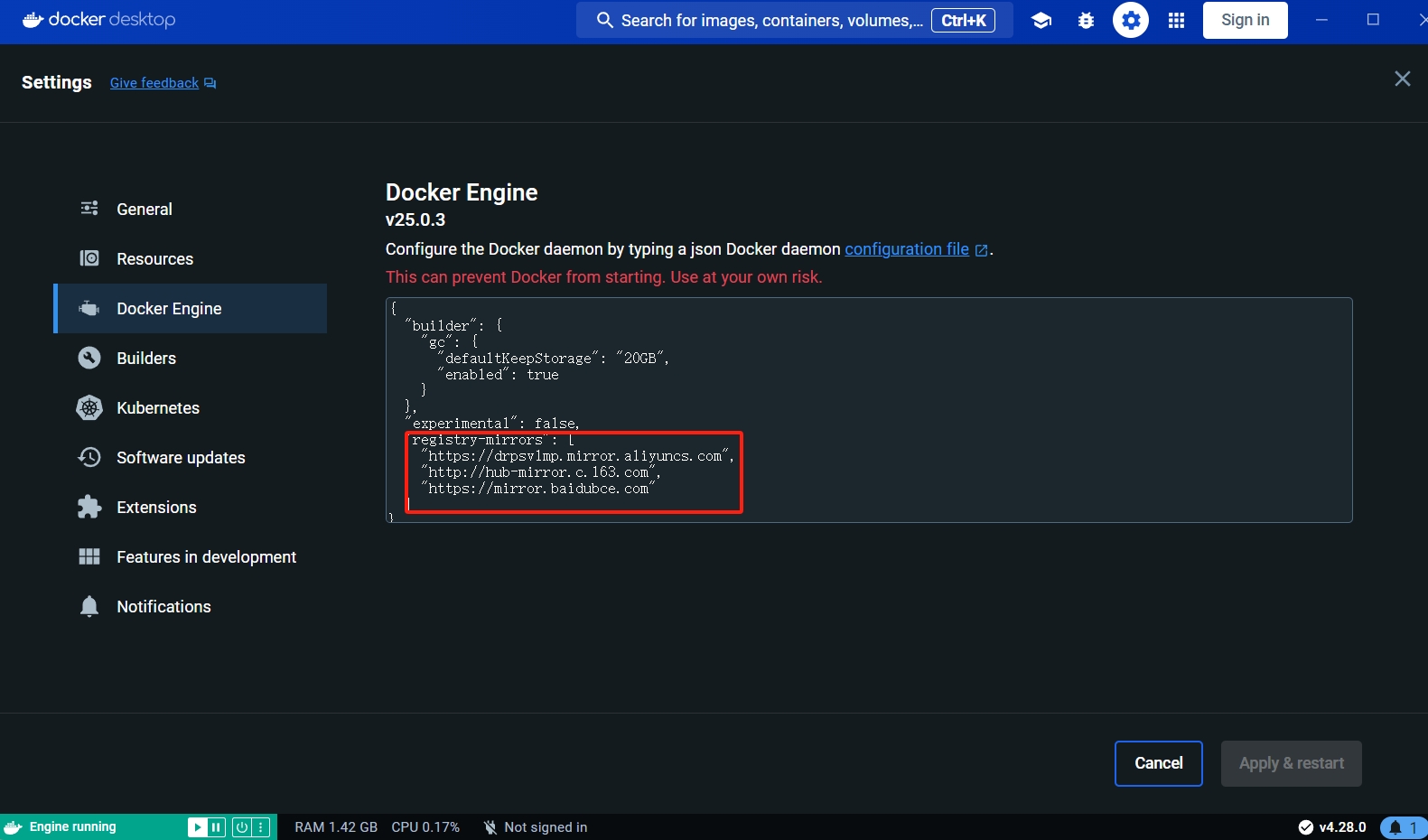Click the Features in development grid icon
1428x840 pixels.
coord(89,556)
